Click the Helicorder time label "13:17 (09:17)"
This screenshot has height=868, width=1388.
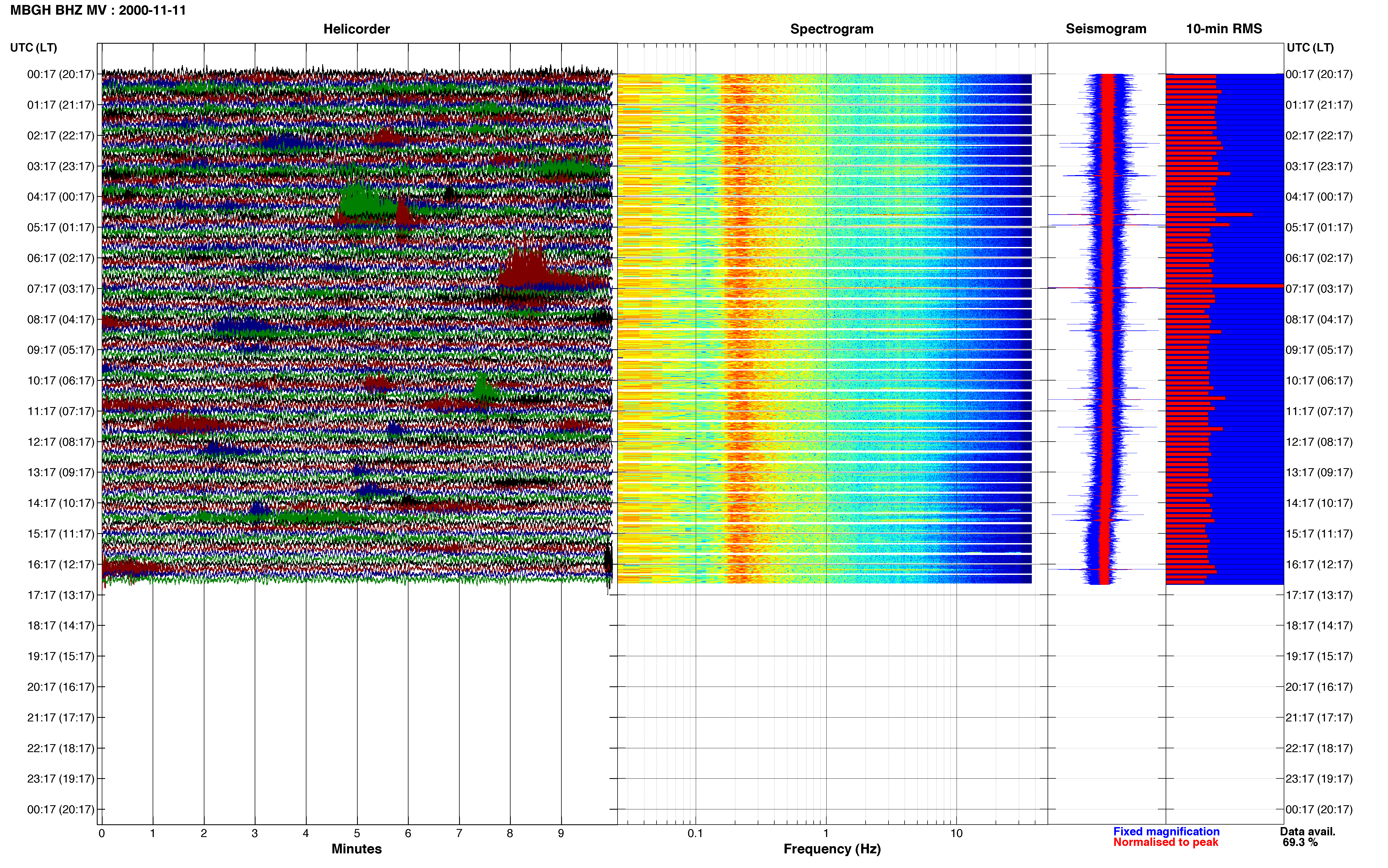coord(61,473)
